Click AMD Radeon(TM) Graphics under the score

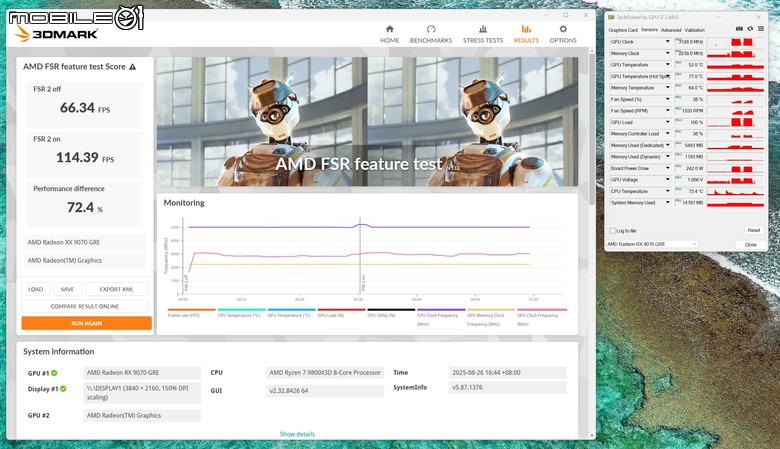(x=85, y=261)
